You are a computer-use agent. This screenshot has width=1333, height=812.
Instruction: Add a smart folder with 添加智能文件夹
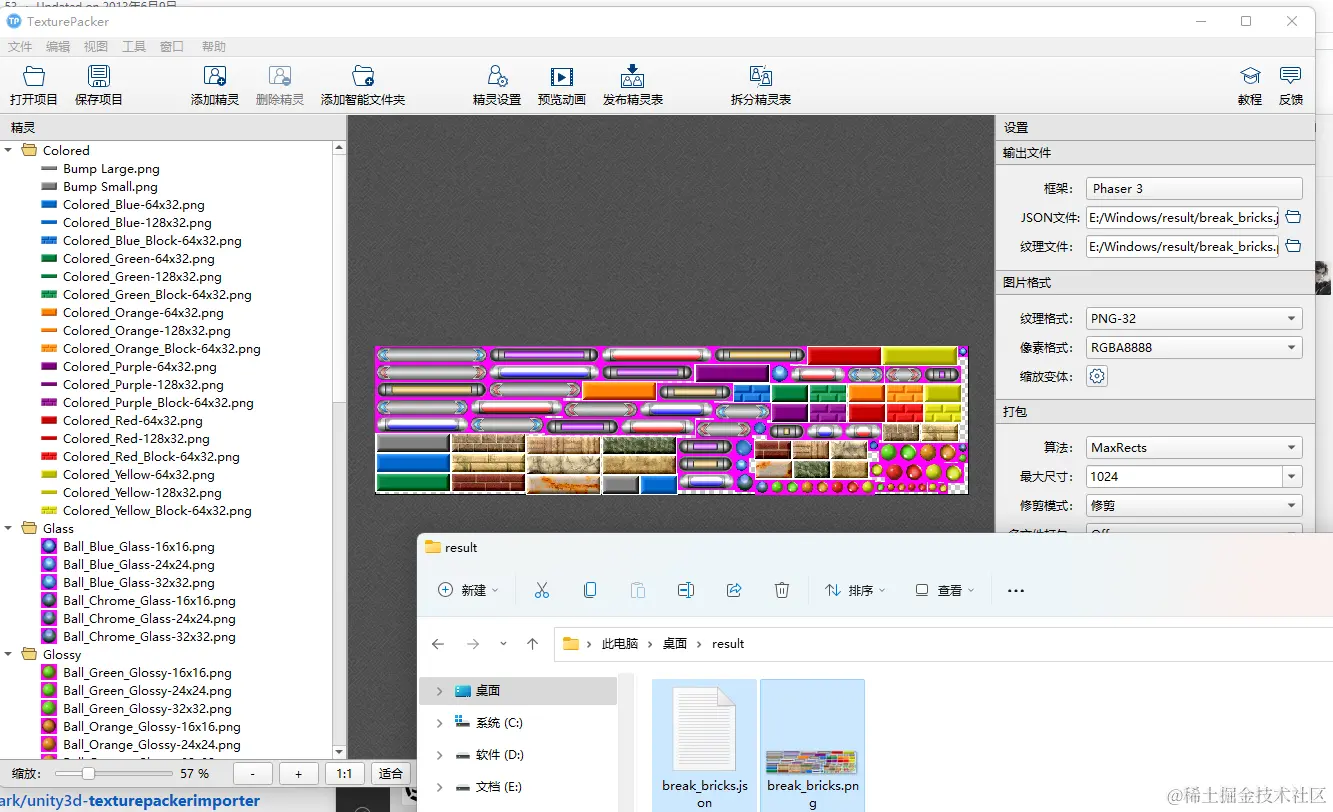pos(363,85)
